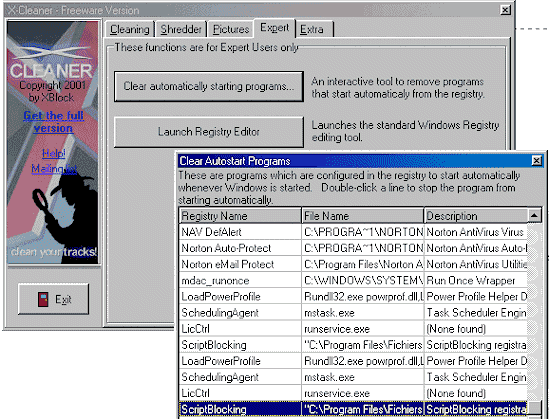Open the Shredder tab

(181, 29)
